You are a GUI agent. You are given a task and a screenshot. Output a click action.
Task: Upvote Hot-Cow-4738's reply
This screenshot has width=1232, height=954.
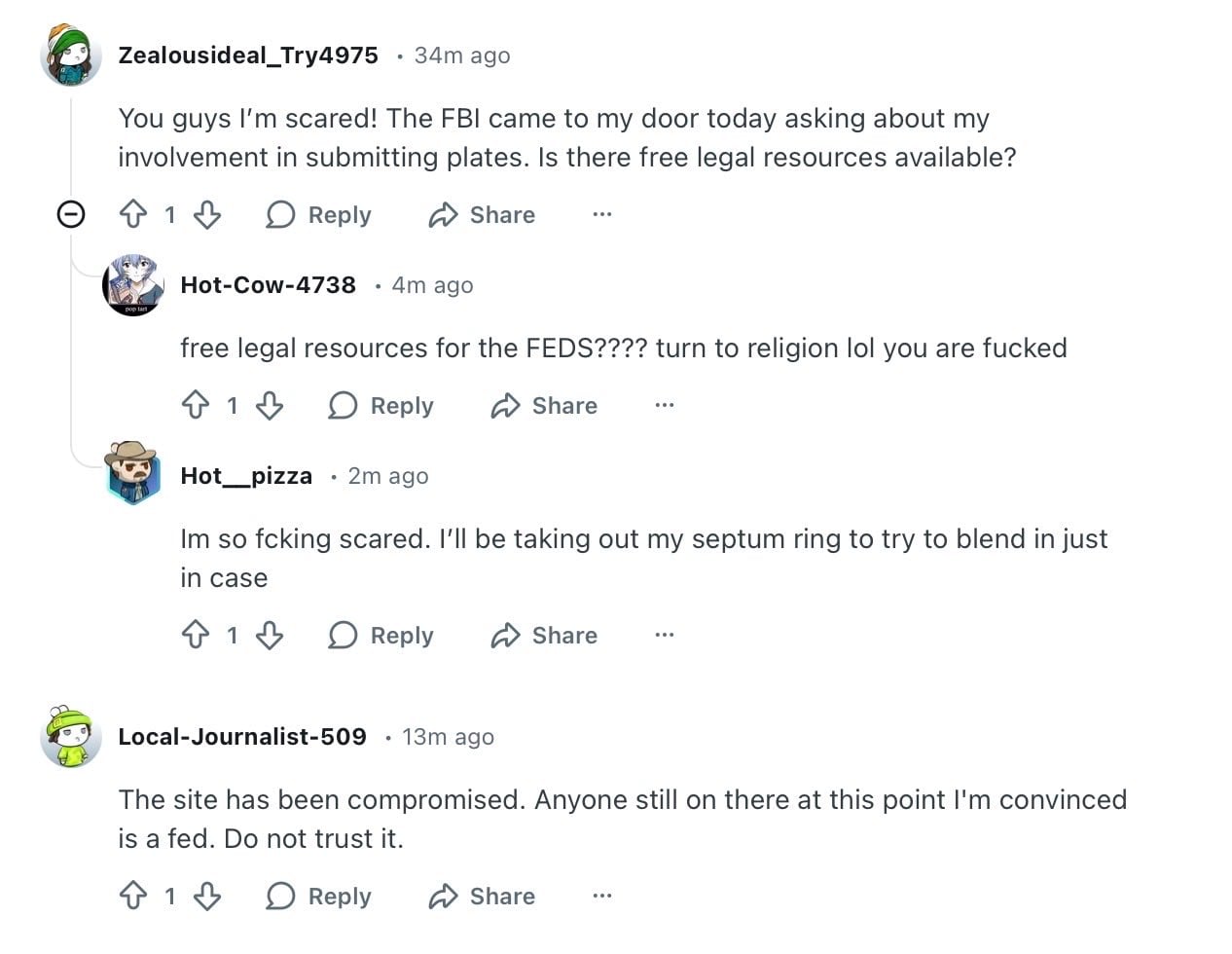196,405
